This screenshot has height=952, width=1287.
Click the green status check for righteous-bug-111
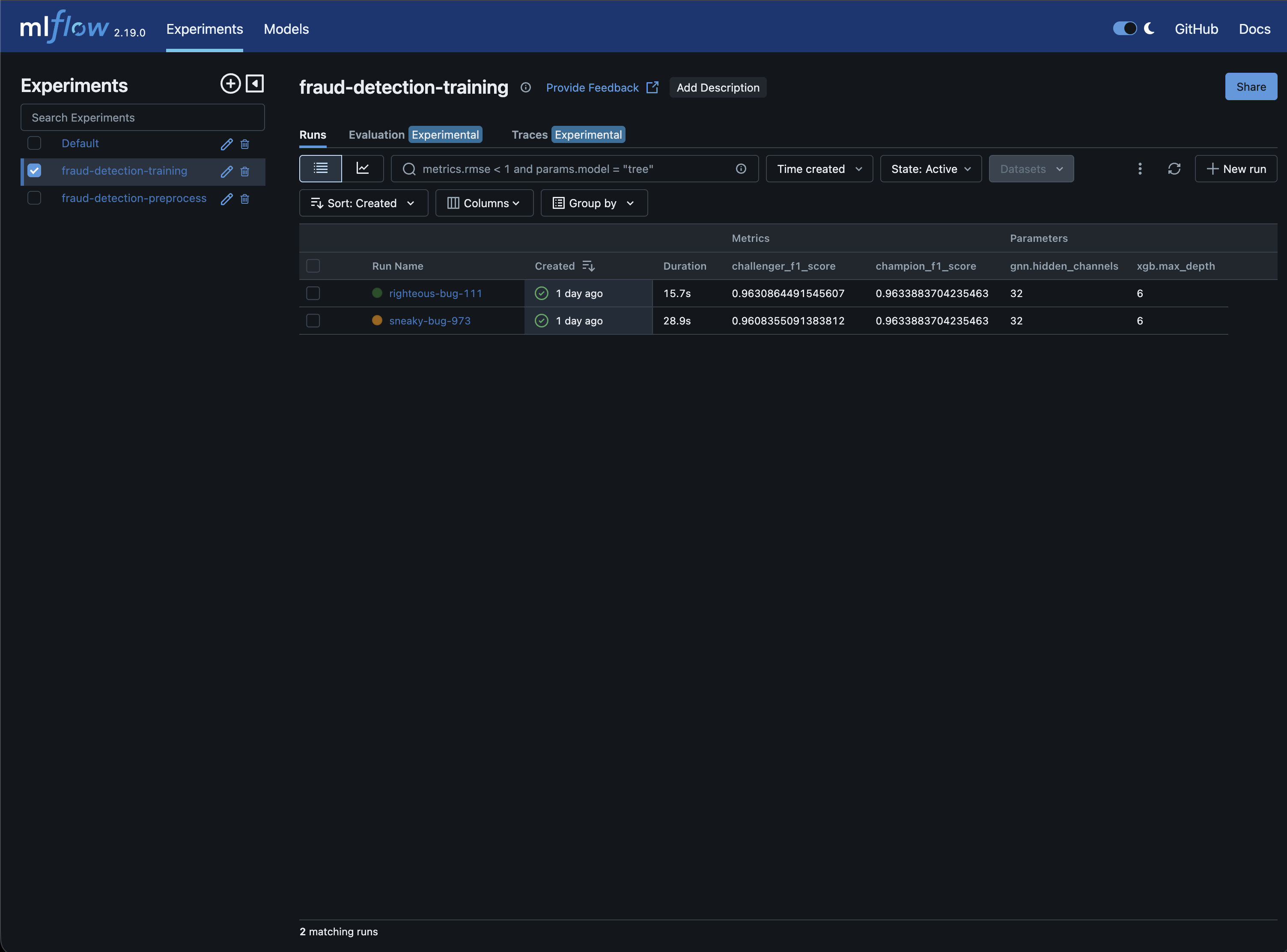(542, 293)
